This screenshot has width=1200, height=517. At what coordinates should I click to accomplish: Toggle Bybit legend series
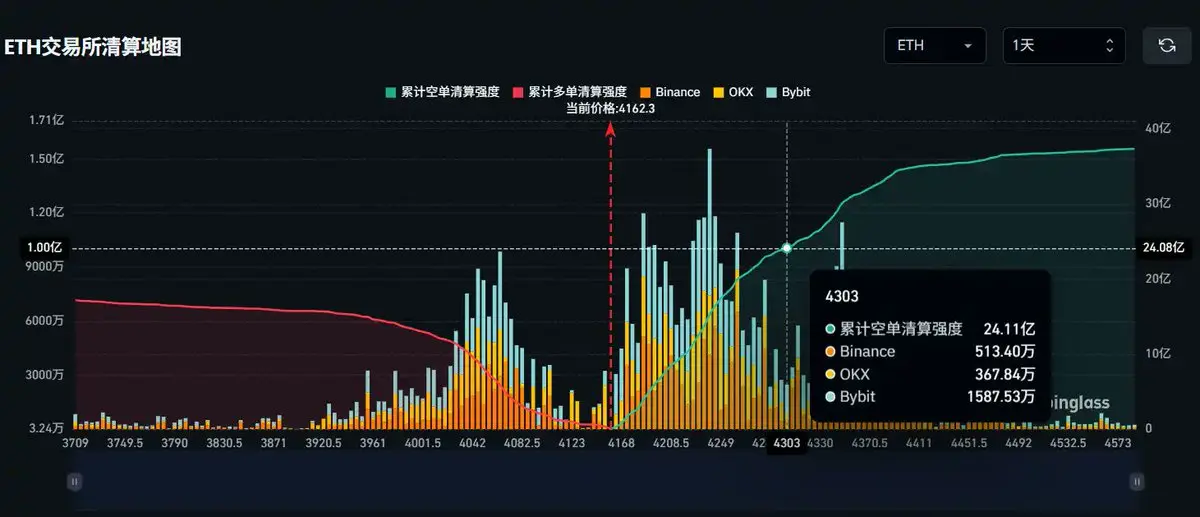point(788,92)
